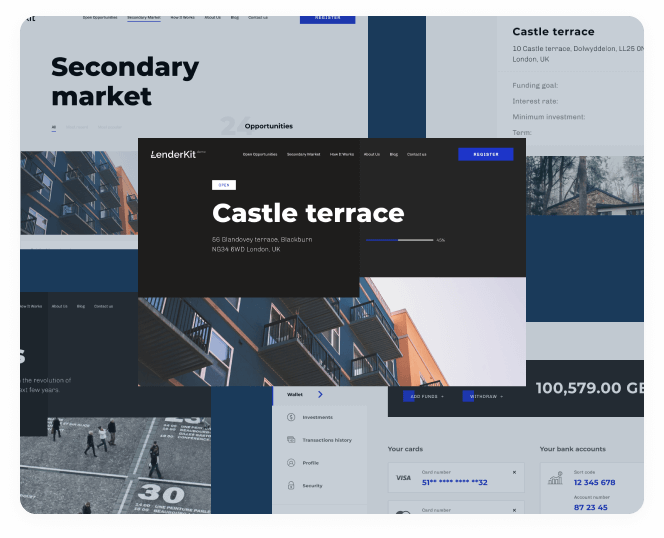Image resolution: width=664 pixels, height=538 pixels.
Task: Click the Profile user icon
Action: 291,463
